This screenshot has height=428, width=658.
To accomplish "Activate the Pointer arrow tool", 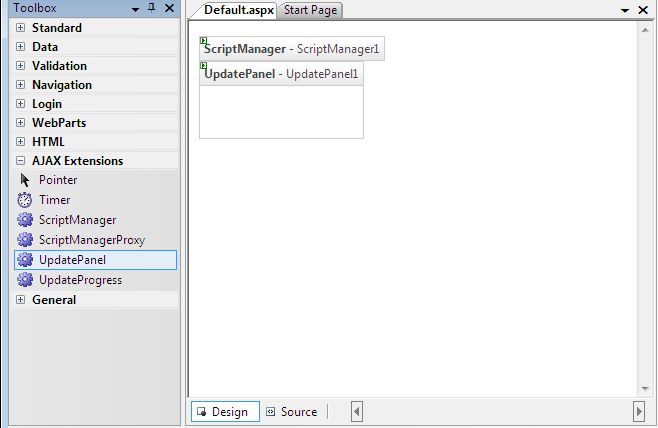I will 25,180.
